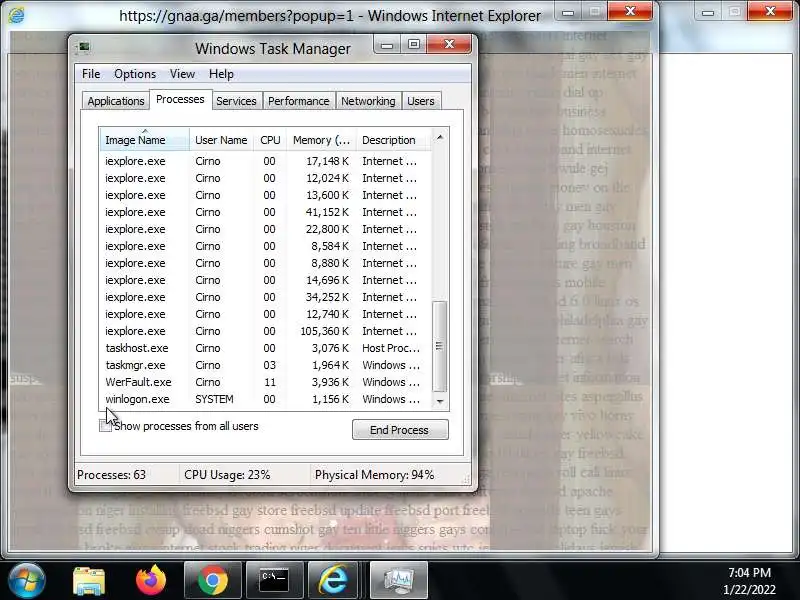Open the Performance tab
The height and width of the screenshot is (600, 800).
[298, 101]
